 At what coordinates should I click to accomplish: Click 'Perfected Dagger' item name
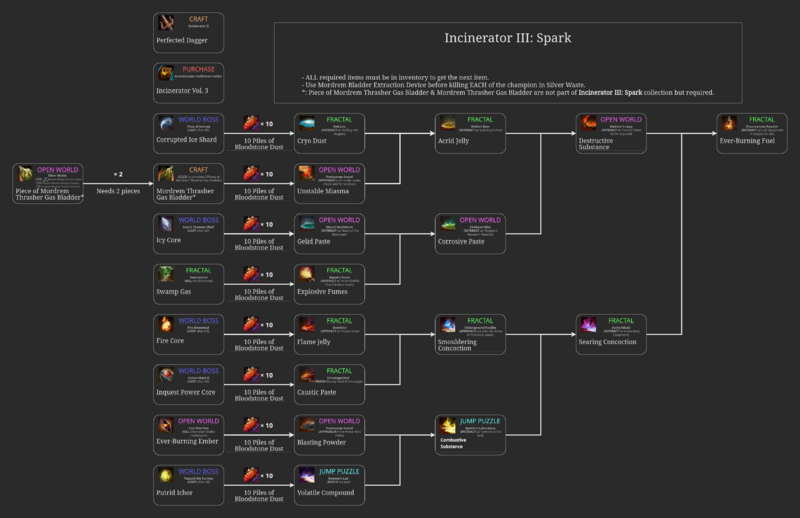coord(182,40)
